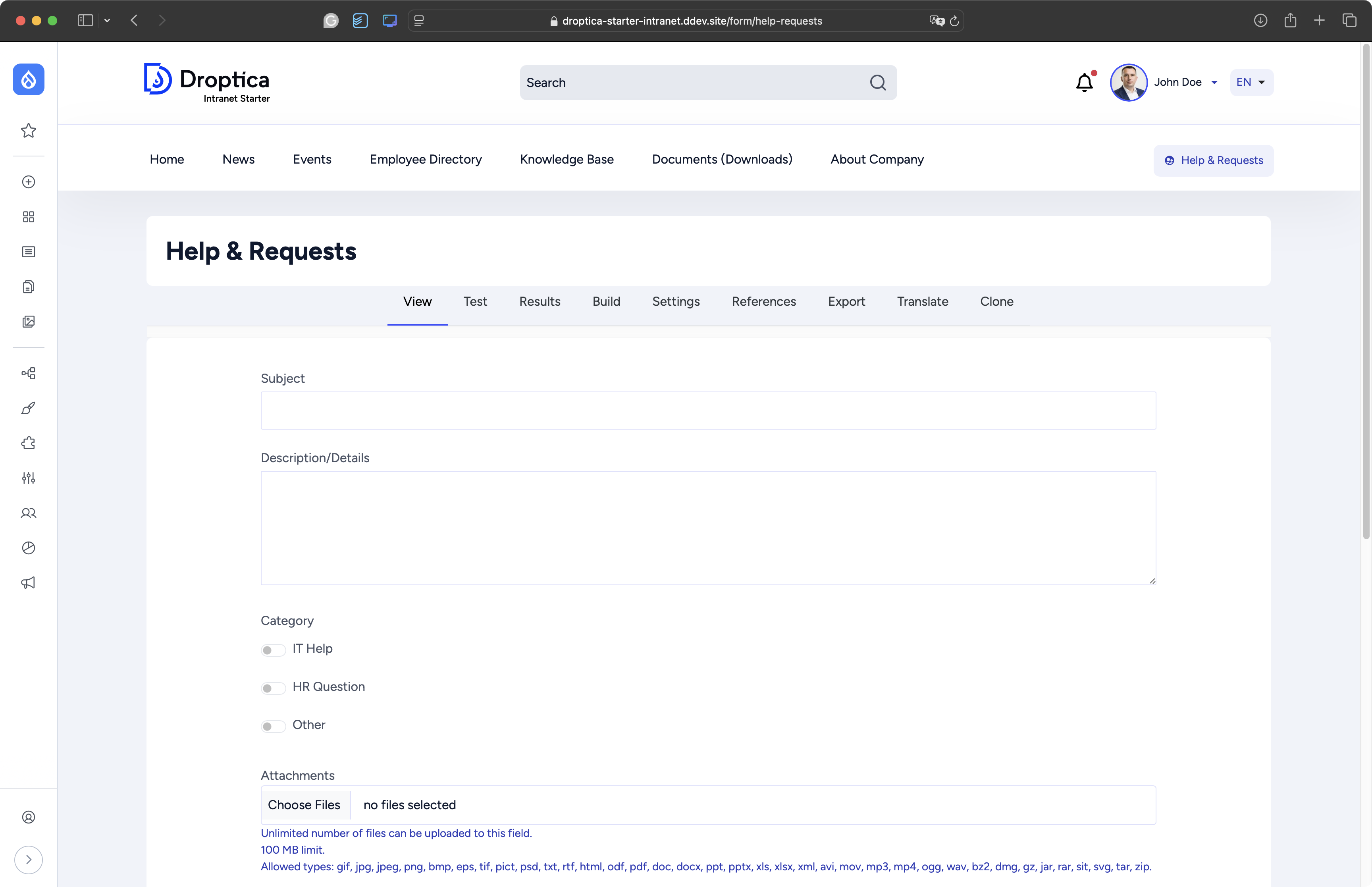The image size is (1372, 887).
Task: Click into the Subject field
Action: pyautogui.click(x=708, y=411)
